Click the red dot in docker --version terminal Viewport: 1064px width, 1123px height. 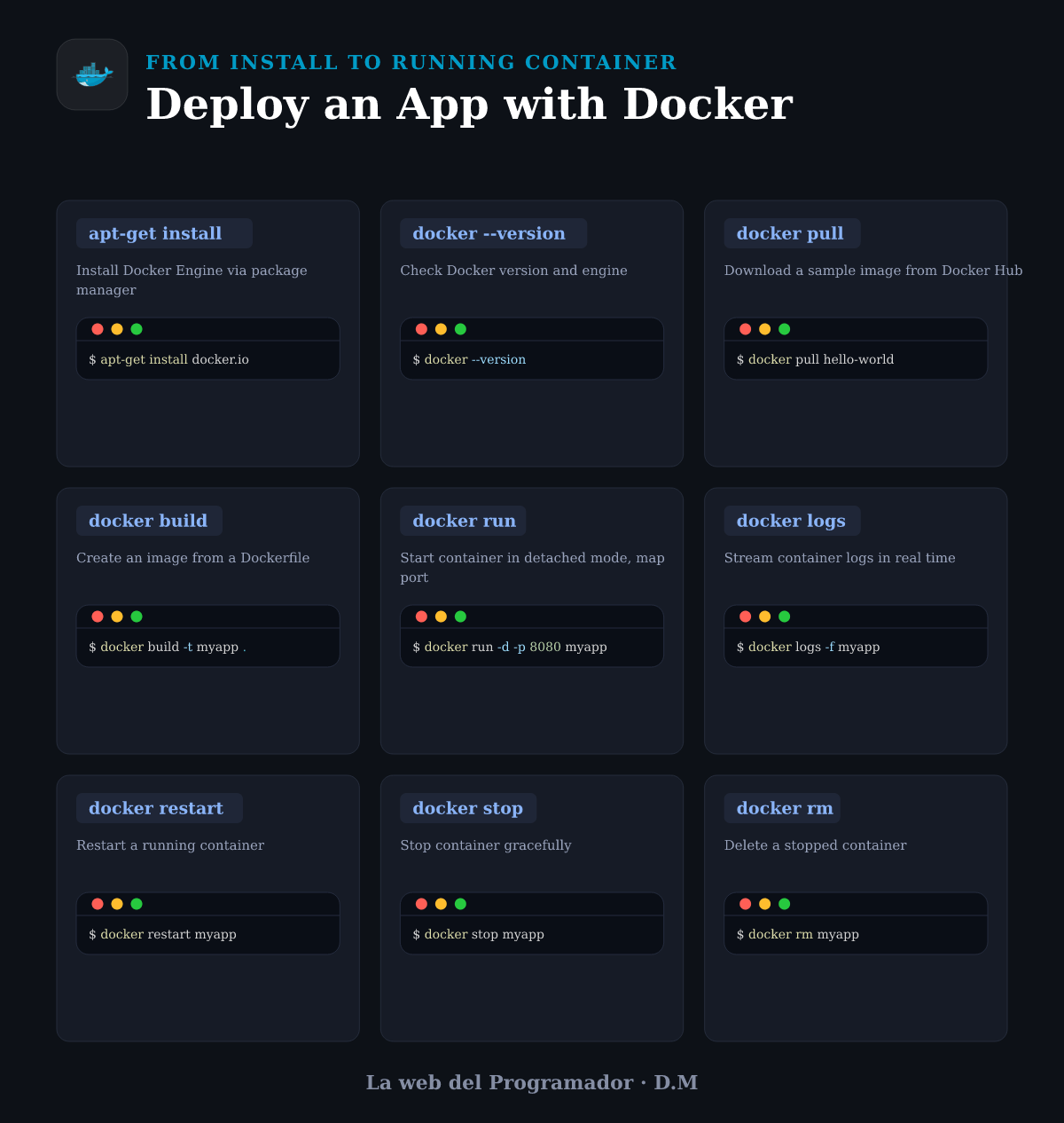421,329
